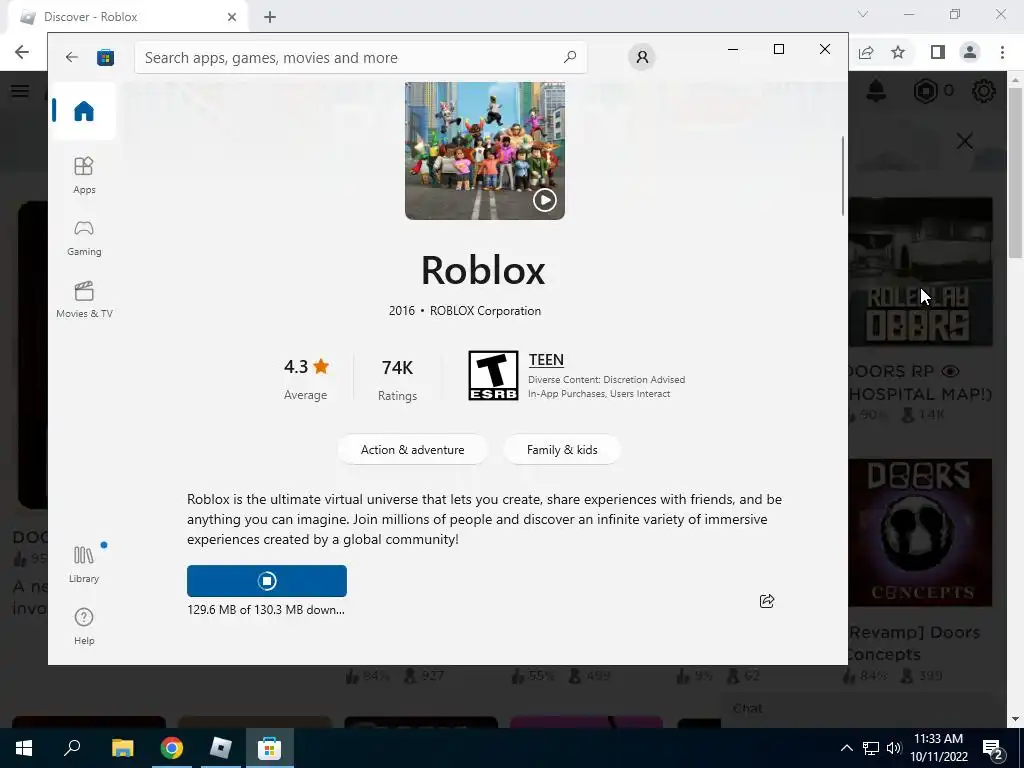Image resolution: width=1024 pixels, height=768 pixels.
Task: Open the Robux balance icon
Action: point(925,91)
